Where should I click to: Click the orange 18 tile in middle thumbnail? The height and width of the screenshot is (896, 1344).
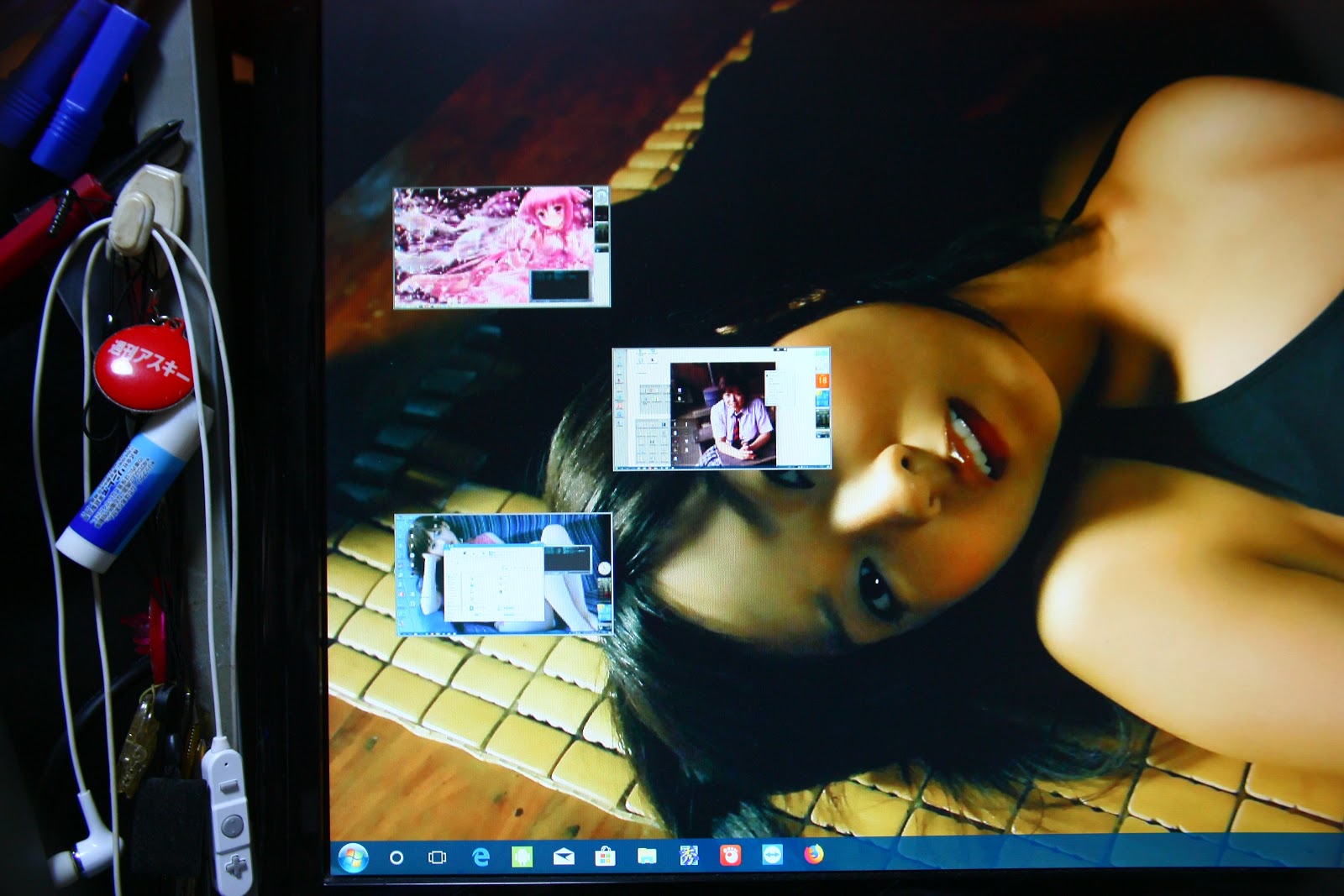(x=822, y=380)
